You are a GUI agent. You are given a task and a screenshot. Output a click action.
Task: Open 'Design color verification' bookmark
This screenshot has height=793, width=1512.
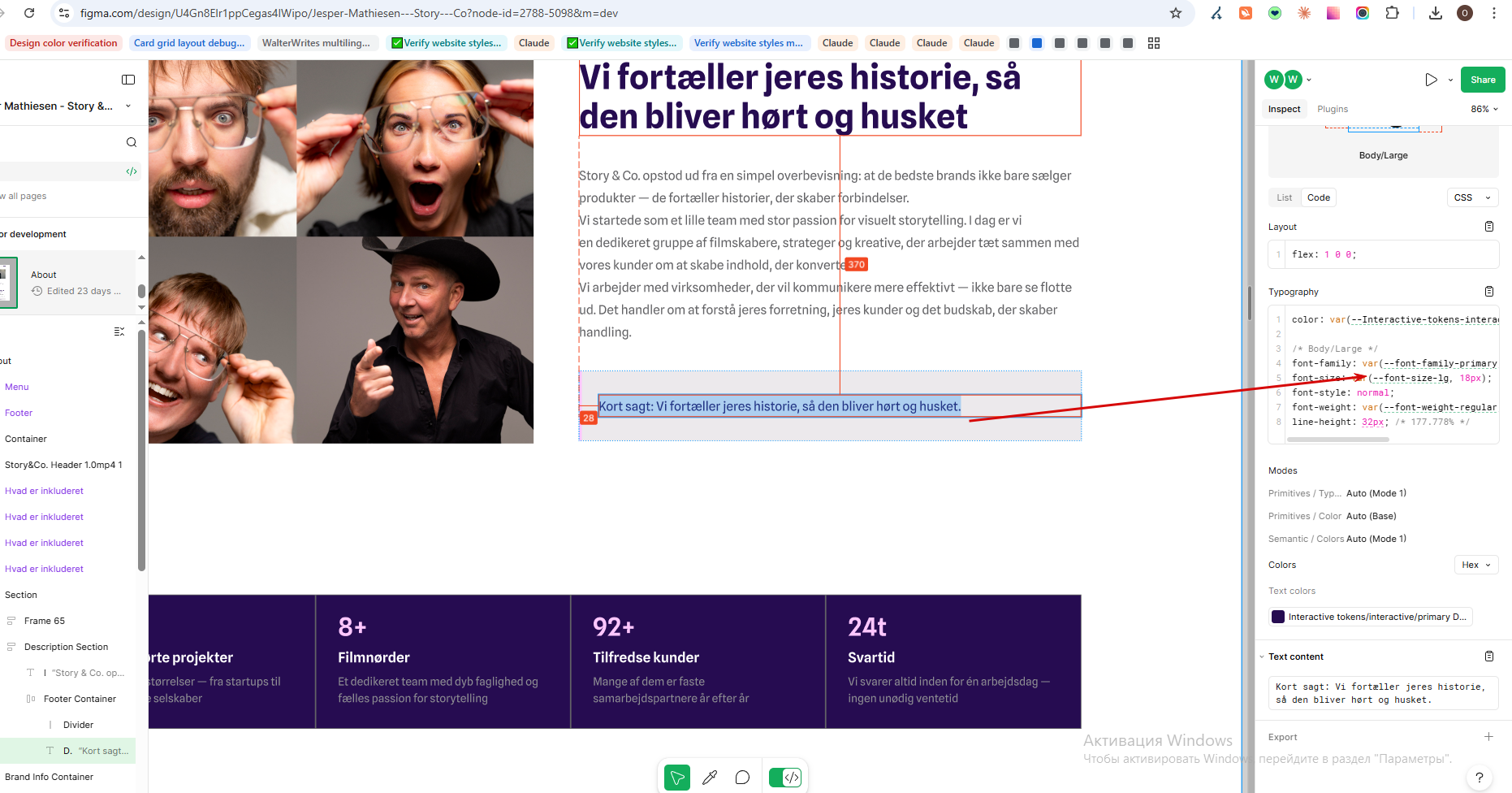point(63,43)
